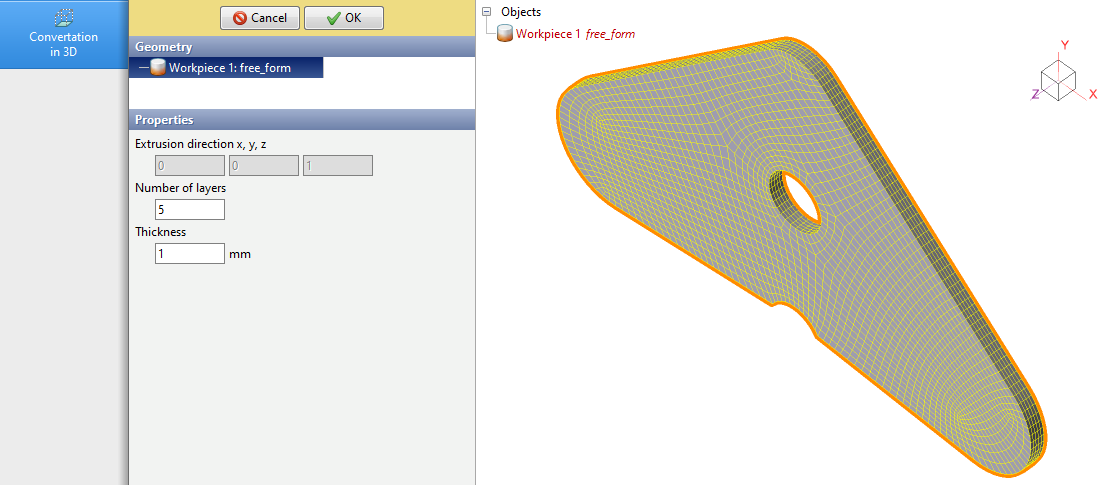Click the Geometry section header
Image resolution: width=1118 pixels, height=485 pixels.
pyautogui.click(x=301, y=47)
